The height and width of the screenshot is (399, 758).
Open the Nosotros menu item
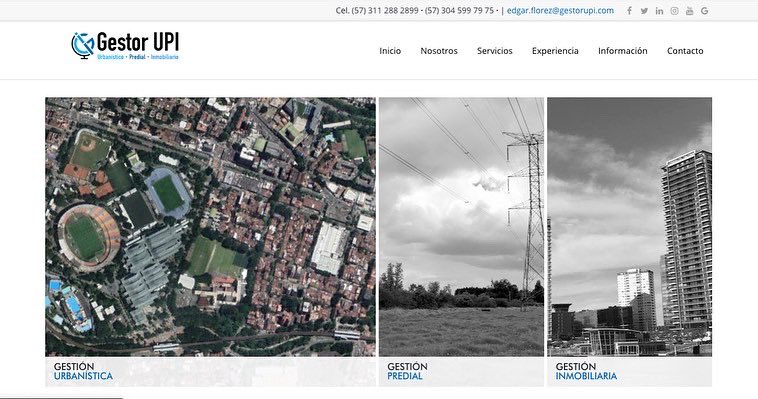pos(439,51)
